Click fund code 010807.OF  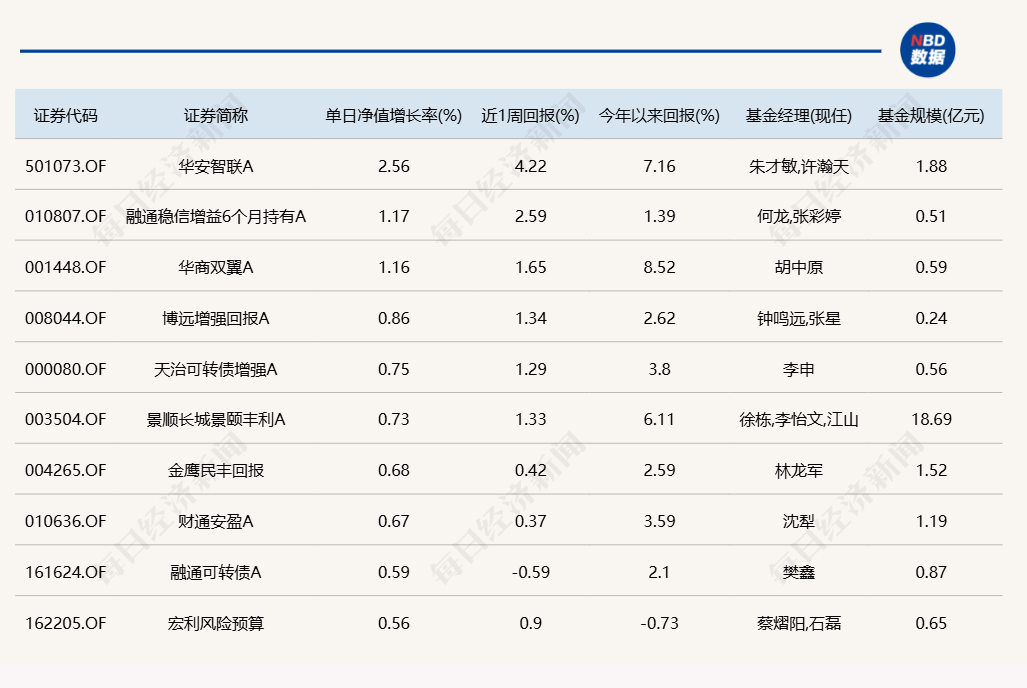pyautogui.click(x=65, y=216)
